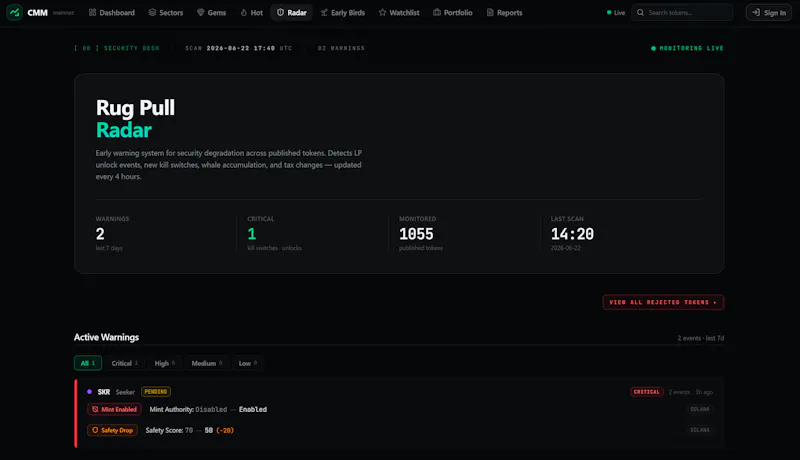Click Mint Authority Disabled to Enabled text
Image resolution: width=800 pixels, height=460 pixels.
(x=208, y=409)
